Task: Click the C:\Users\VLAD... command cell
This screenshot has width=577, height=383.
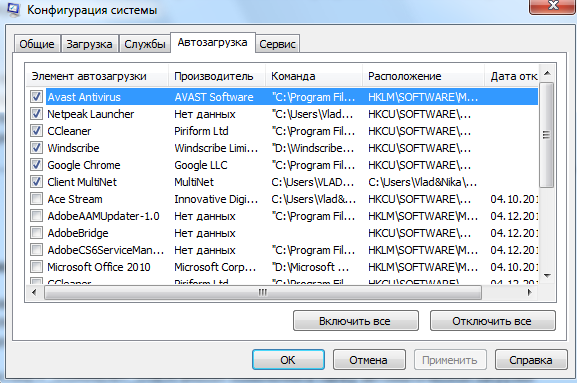Action: pyautogui.click(x=313, y=182)
